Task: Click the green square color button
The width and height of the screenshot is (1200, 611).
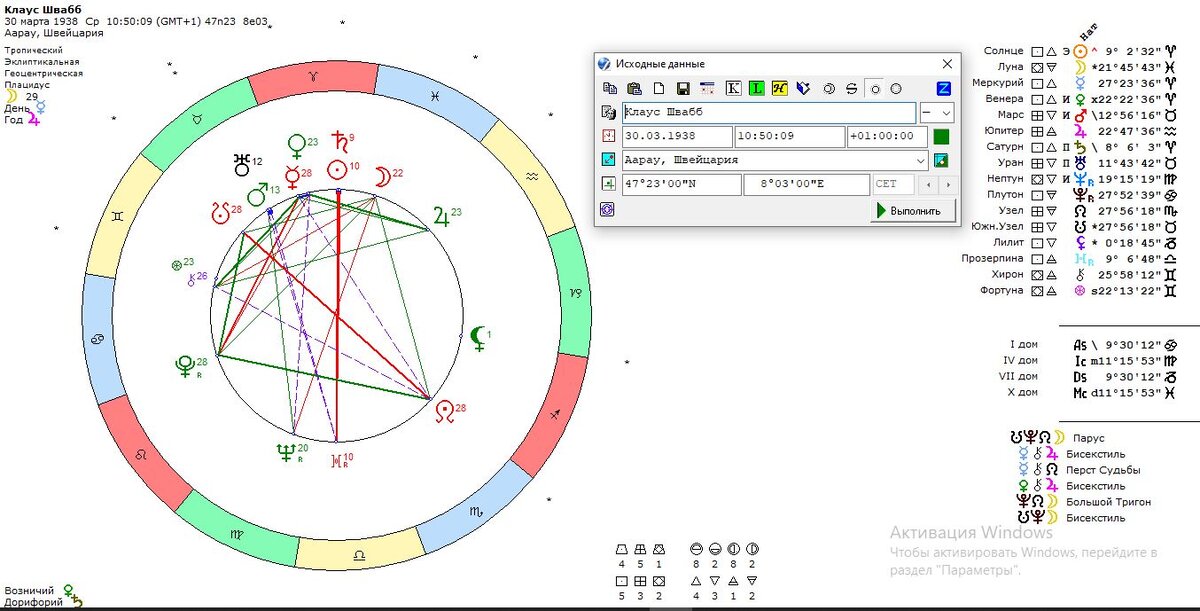Action: pyautogui.click(x=941, y=136)
